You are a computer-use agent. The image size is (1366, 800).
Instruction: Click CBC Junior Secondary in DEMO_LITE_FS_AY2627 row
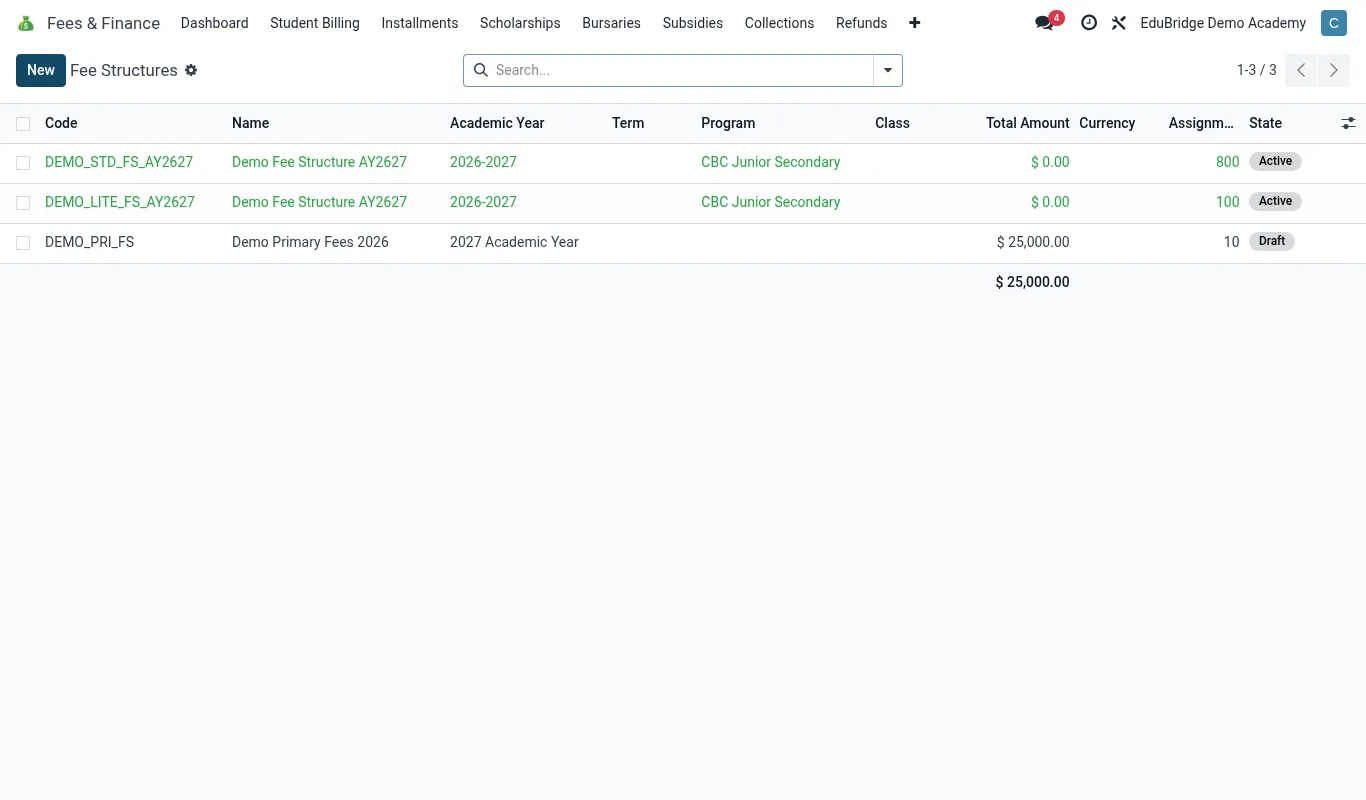click(770, 202)
